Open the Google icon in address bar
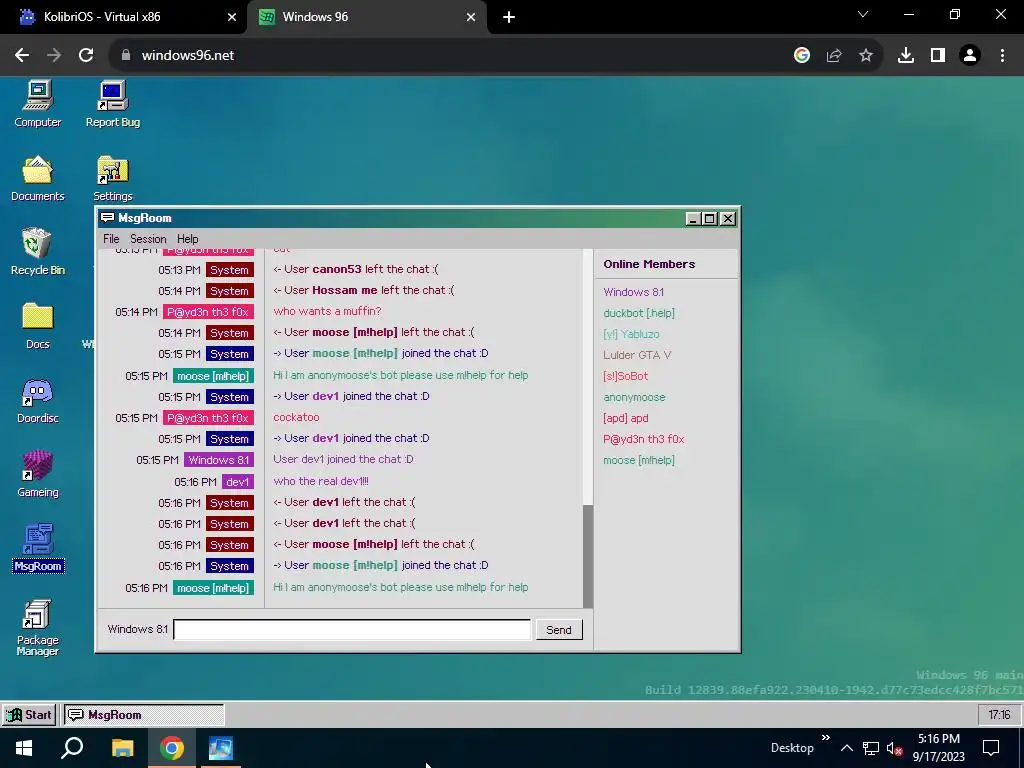 pyautogui.click(x=802, y=55)
